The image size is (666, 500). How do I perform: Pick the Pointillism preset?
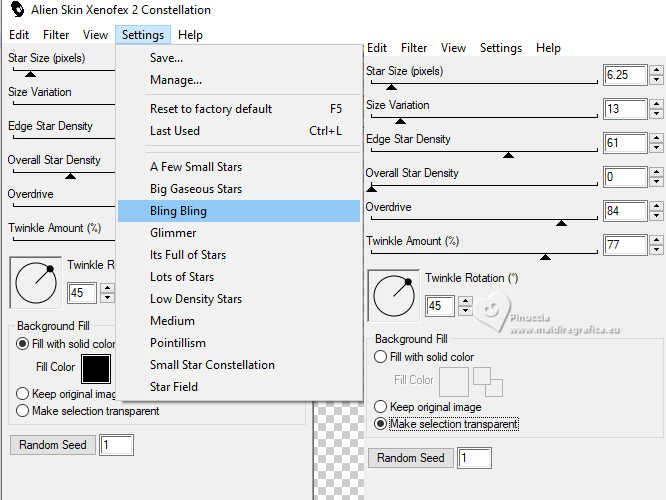(x=239, y=343)
